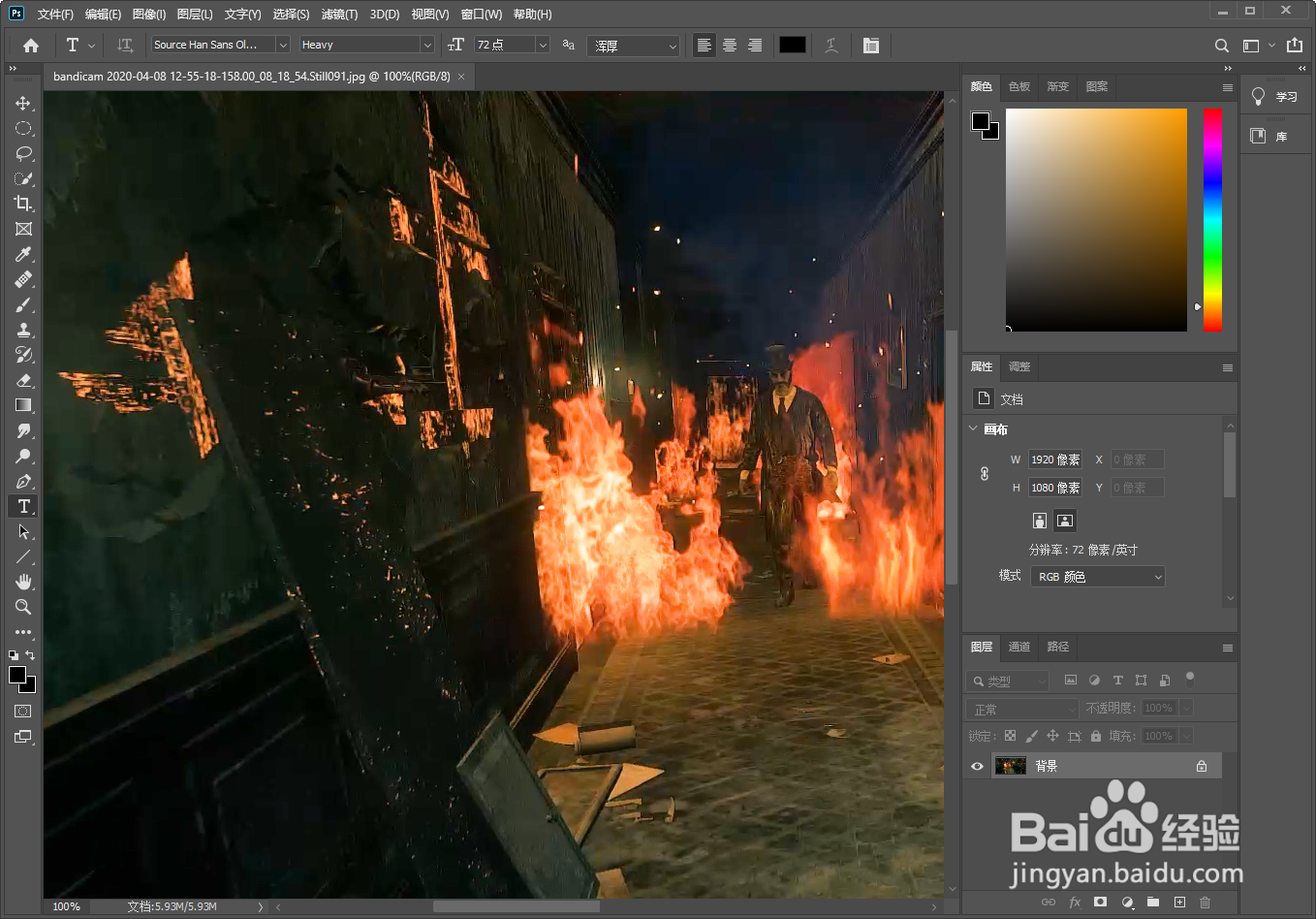Image resolution: width=1316 pixels, height=919 pixels.
Task: Click the hue slider strip in Color panel
Action: (1212, 219)
